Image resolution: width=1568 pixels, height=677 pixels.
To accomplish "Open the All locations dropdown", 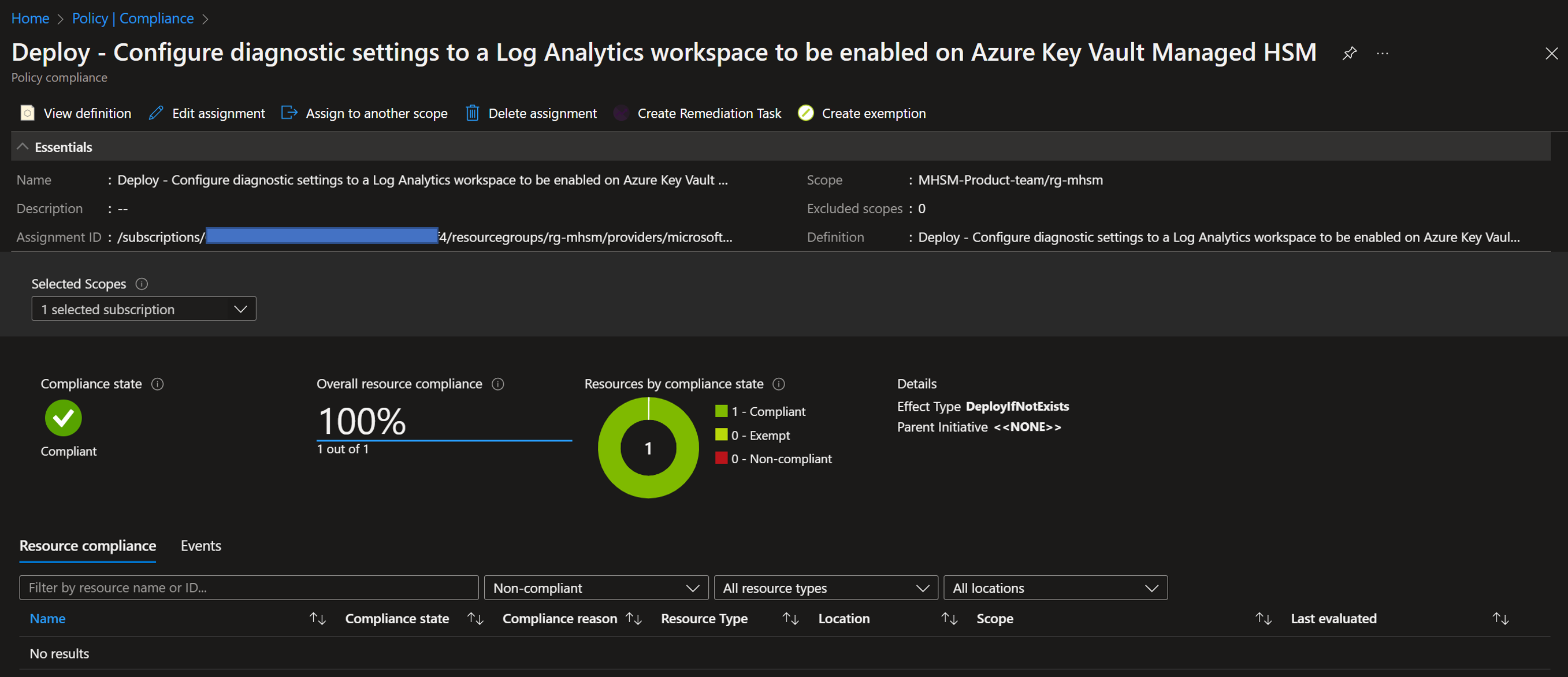I will pos(1054,588).
